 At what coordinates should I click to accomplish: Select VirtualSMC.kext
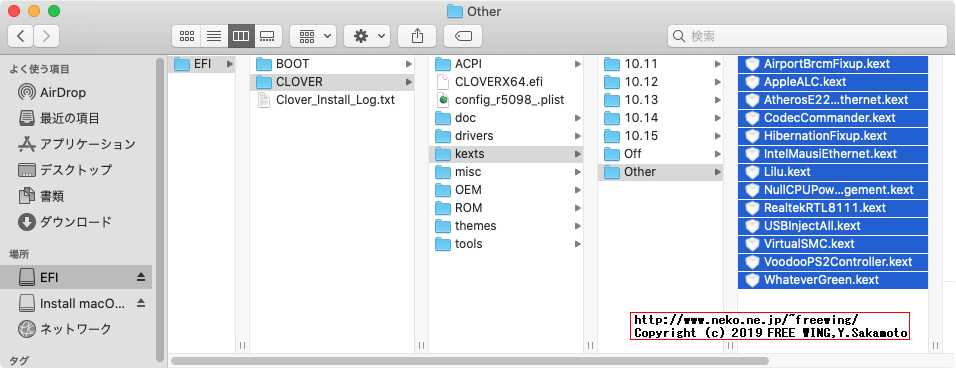click(833, 244)
